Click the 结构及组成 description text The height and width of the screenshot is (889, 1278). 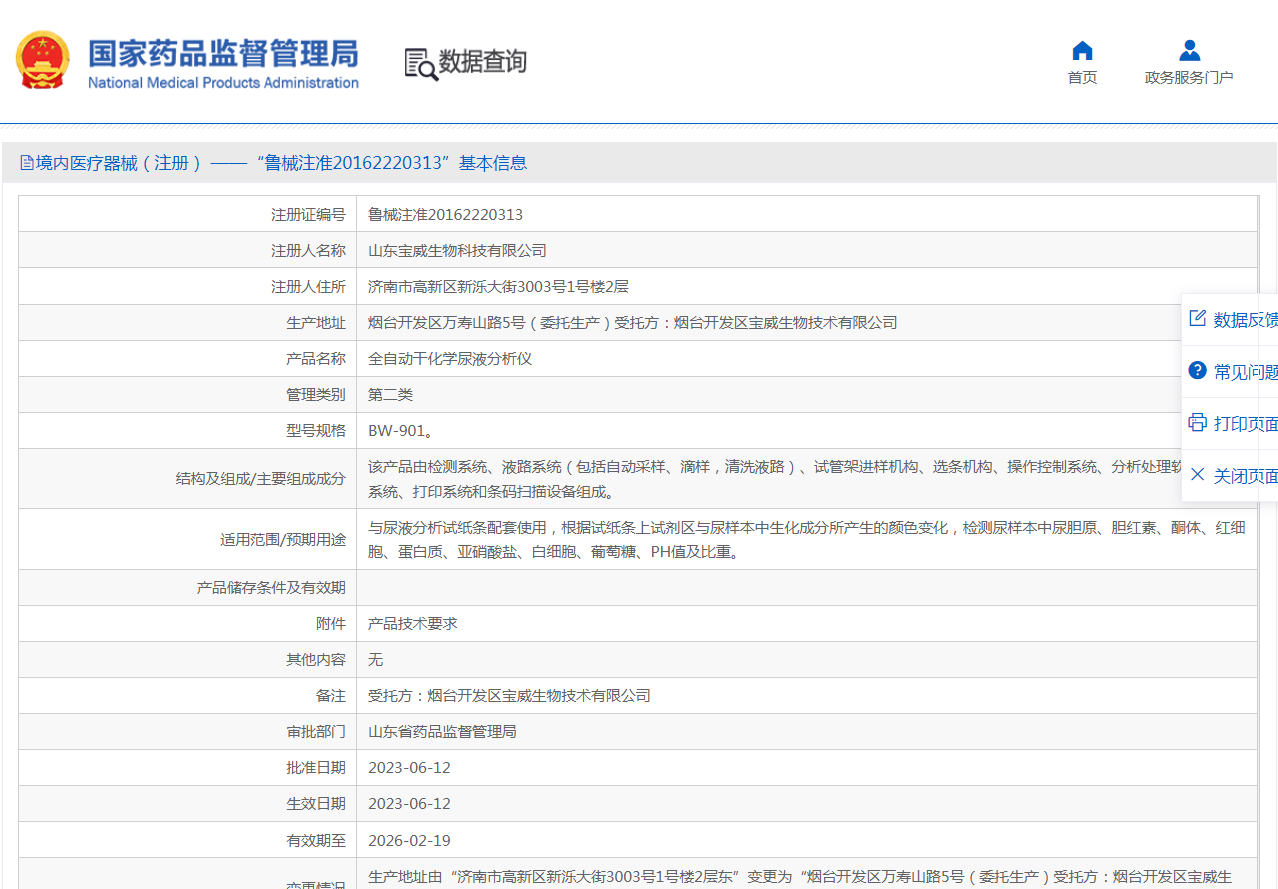[776, 479]
